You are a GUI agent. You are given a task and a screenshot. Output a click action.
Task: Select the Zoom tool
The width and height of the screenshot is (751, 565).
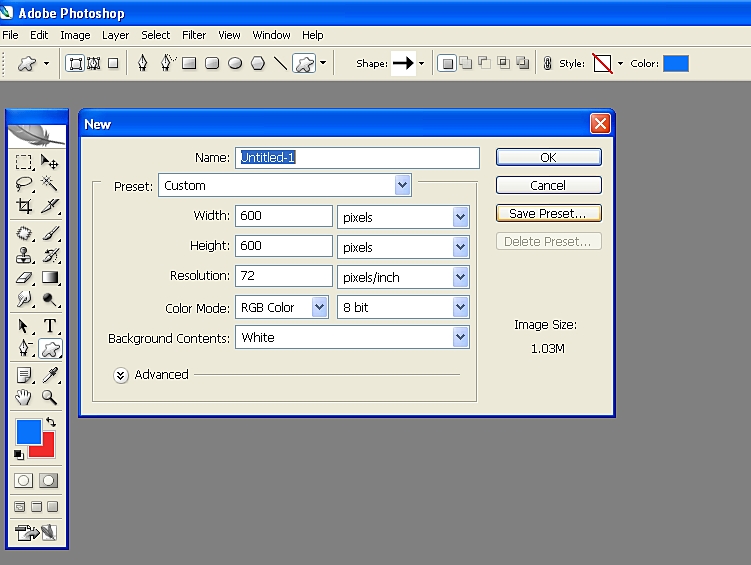(x=49, y=397)
